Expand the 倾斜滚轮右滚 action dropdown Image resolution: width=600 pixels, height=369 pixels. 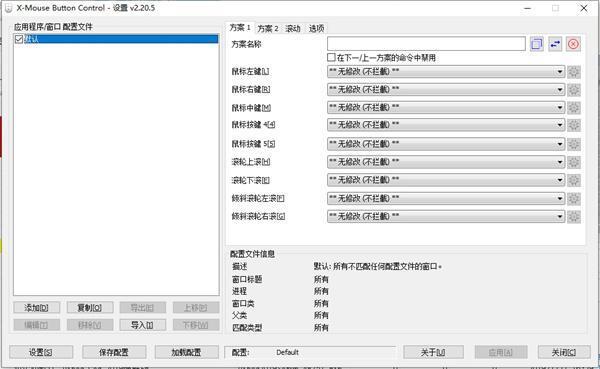point(446,217)
